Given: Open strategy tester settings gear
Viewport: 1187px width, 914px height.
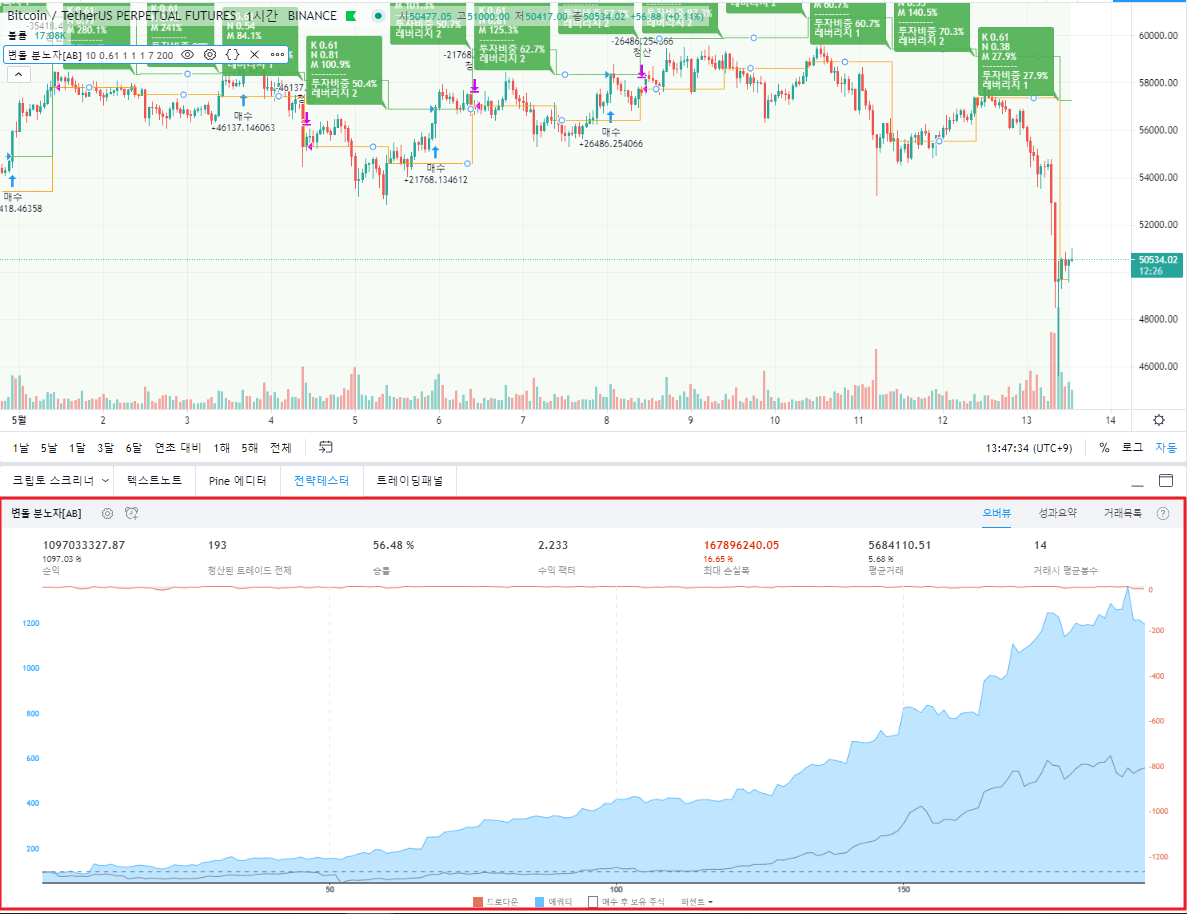Looking at the screenshot, I should [107, 513].
